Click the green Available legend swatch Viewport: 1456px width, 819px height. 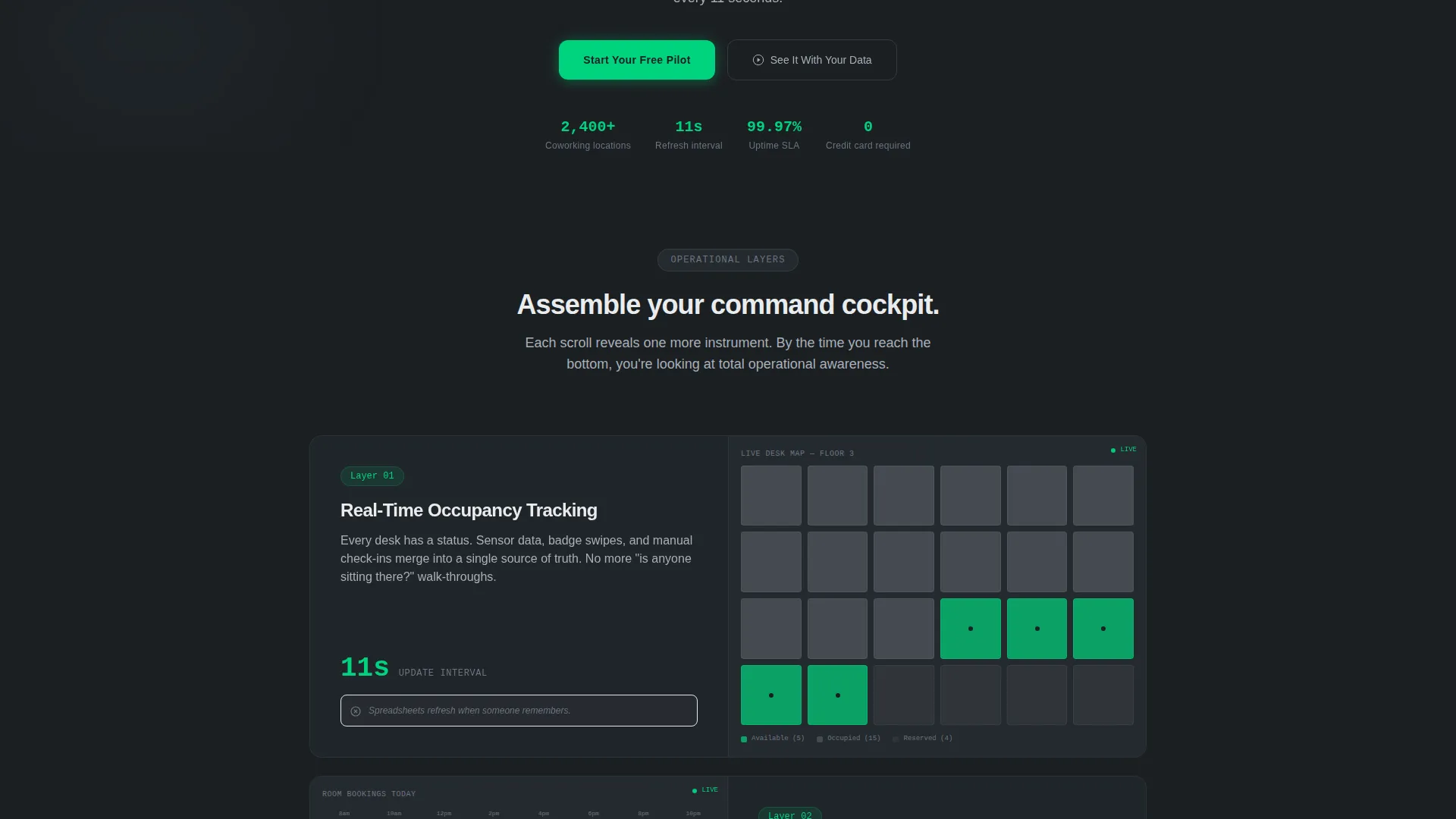(744, 739)
